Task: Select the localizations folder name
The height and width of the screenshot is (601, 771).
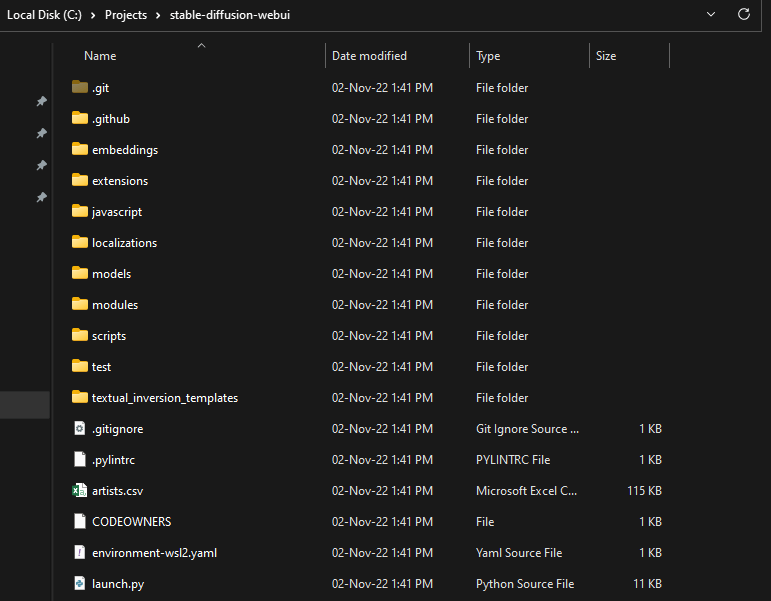Action: [124, 243]
